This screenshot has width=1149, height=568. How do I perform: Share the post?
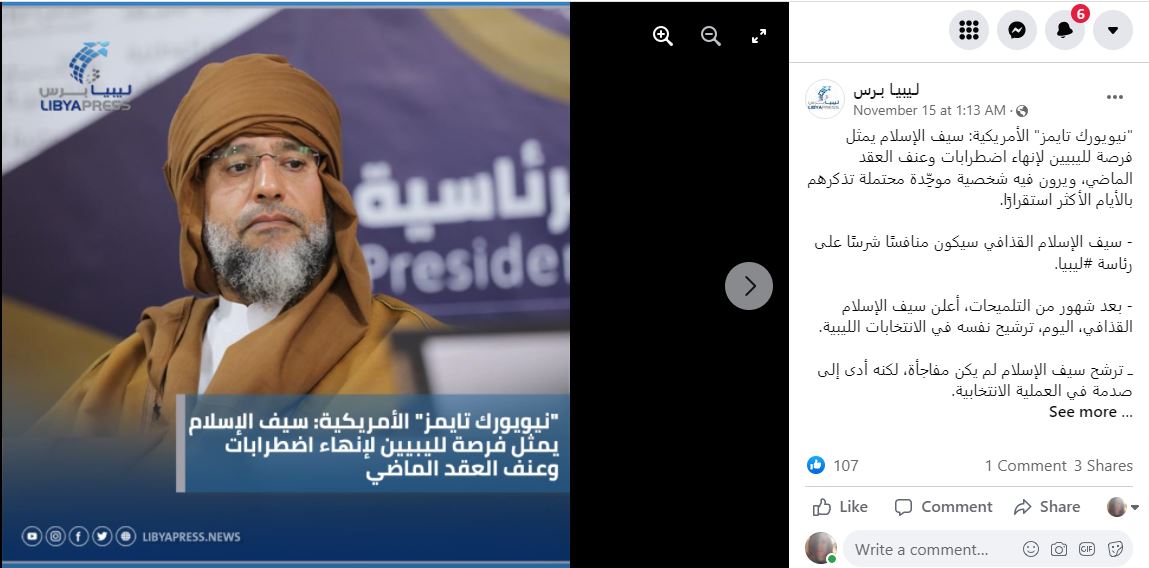click(x=1046, y=507)
